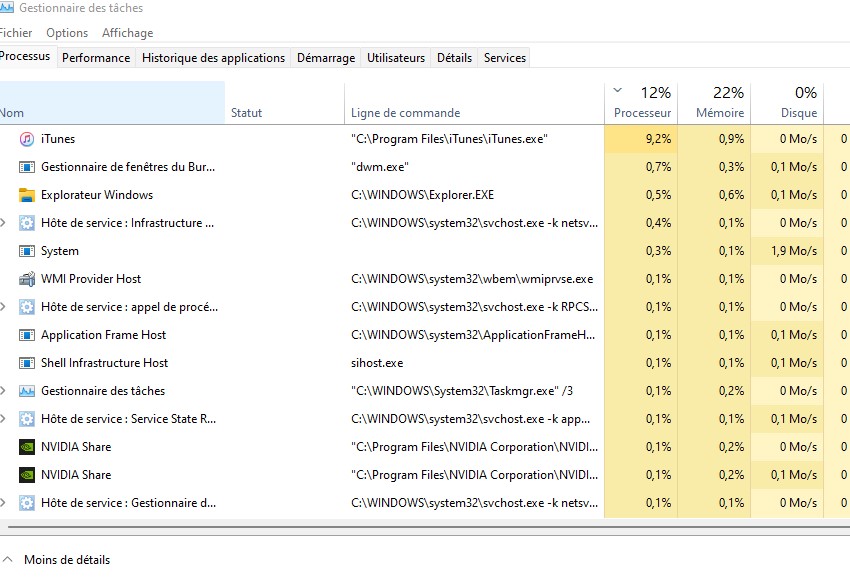Switch to the Utilisateurs tab
The image size is (850, 580).
396,58
